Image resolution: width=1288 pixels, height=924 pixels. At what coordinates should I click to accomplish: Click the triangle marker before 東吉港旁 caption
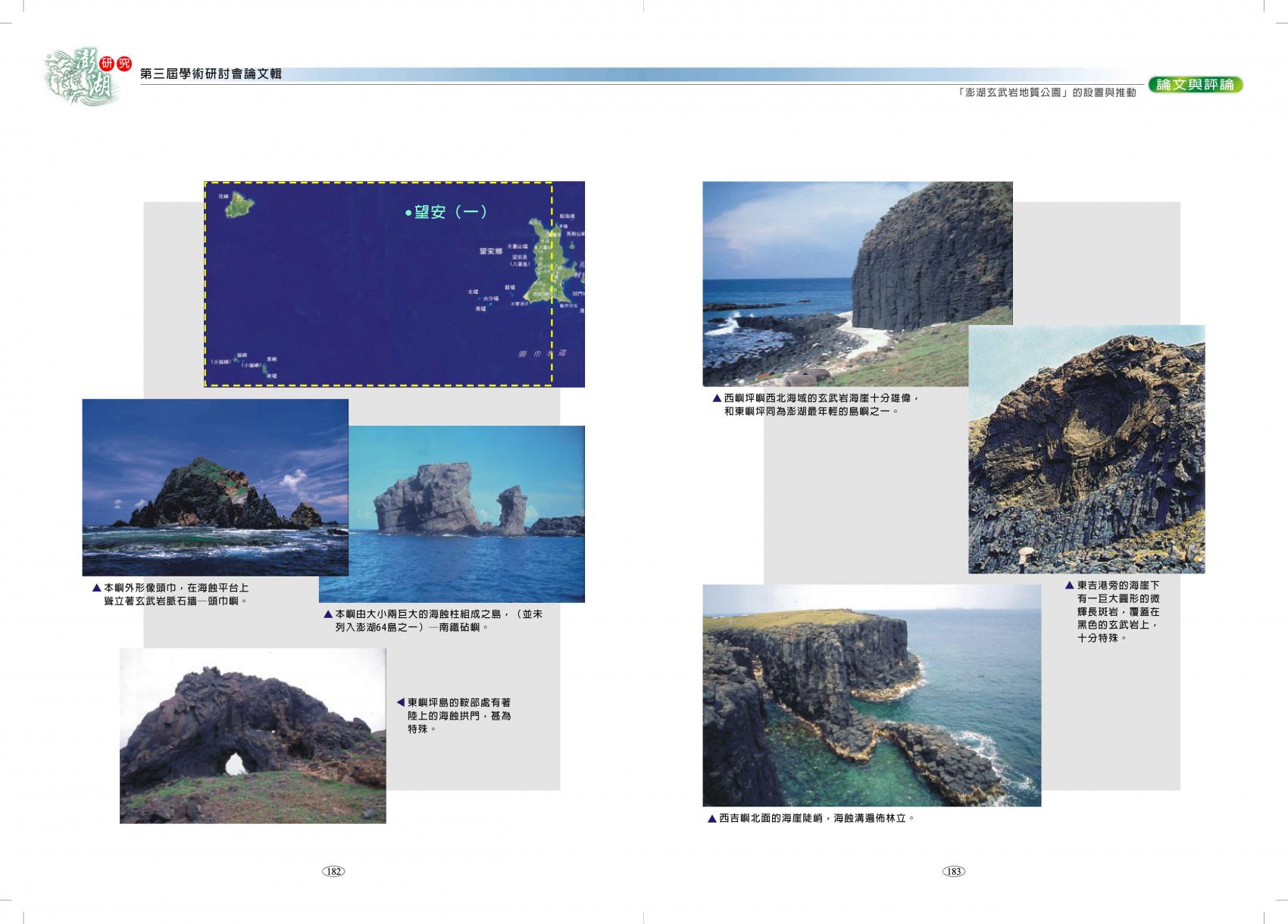click(x=1069, y=585)
